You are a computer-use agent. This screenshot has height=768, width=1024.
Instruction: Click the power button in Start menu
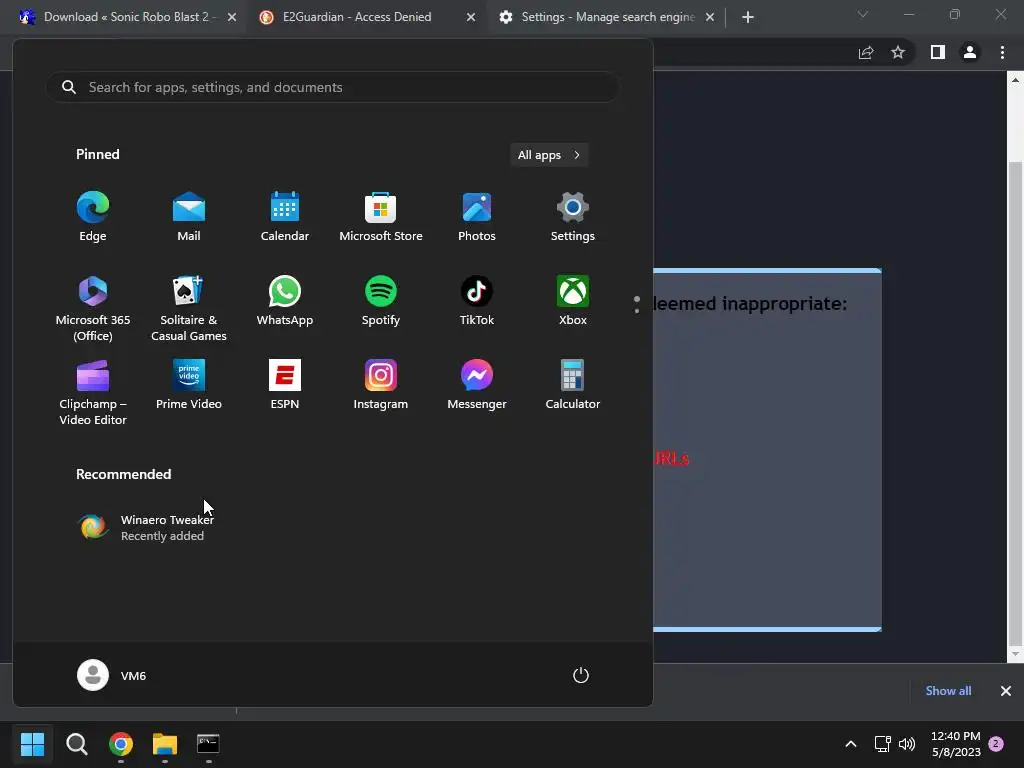pyautogui.click(x=581, y=675)
